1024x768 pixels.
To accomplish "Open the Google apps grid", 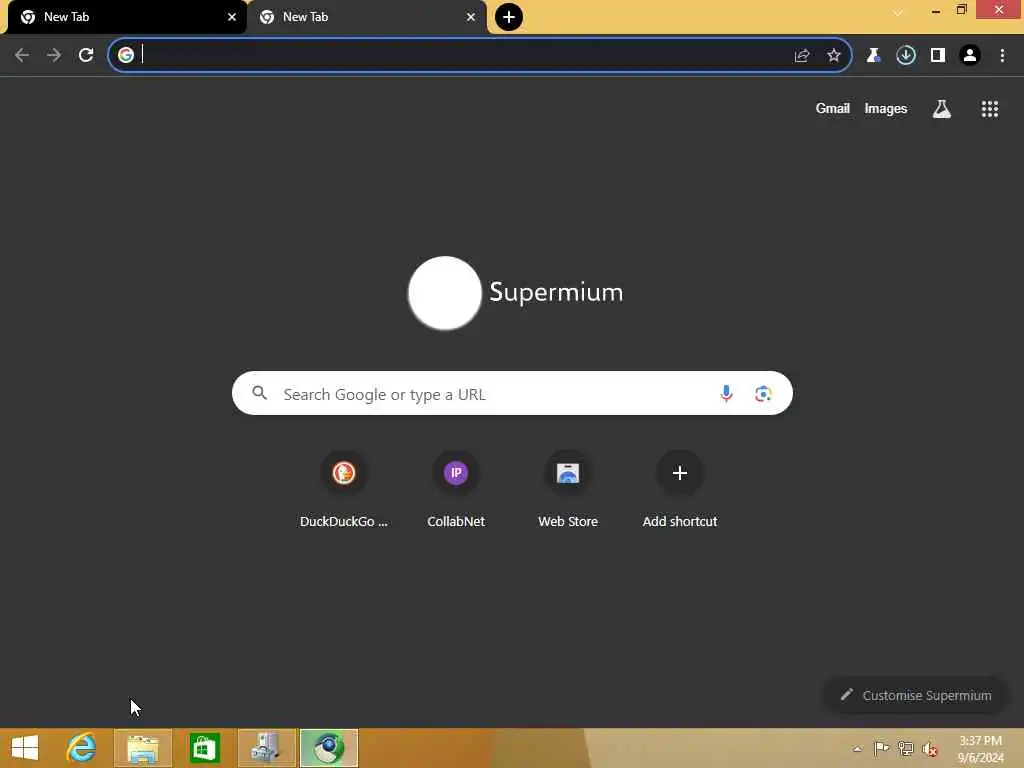I will click(990, 109).
